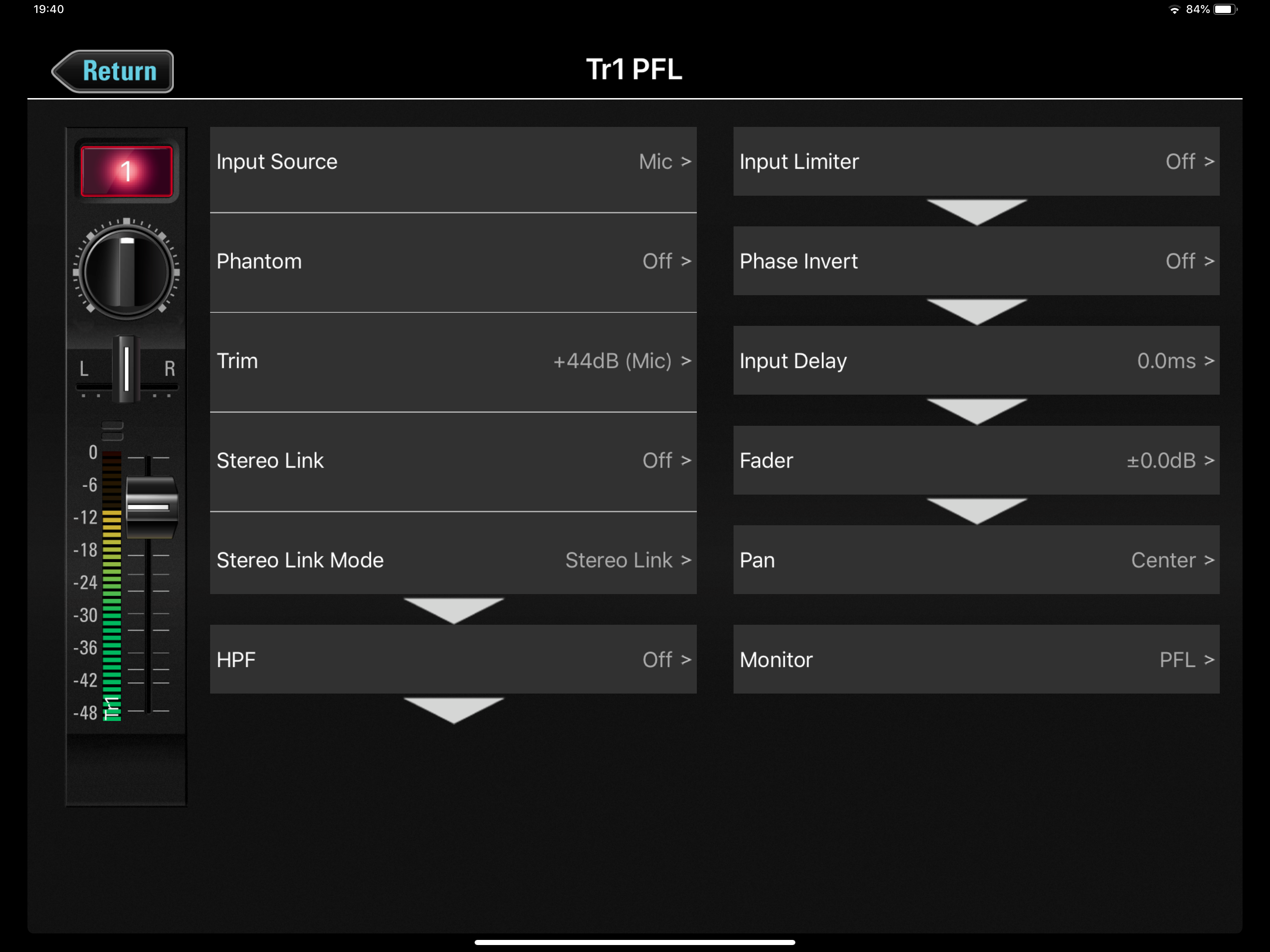Image resolution: width=1270 pixels, height=952 pixels.
Task: Open the Fader ±0.0dB setting
Action: [x=976, y=460]
